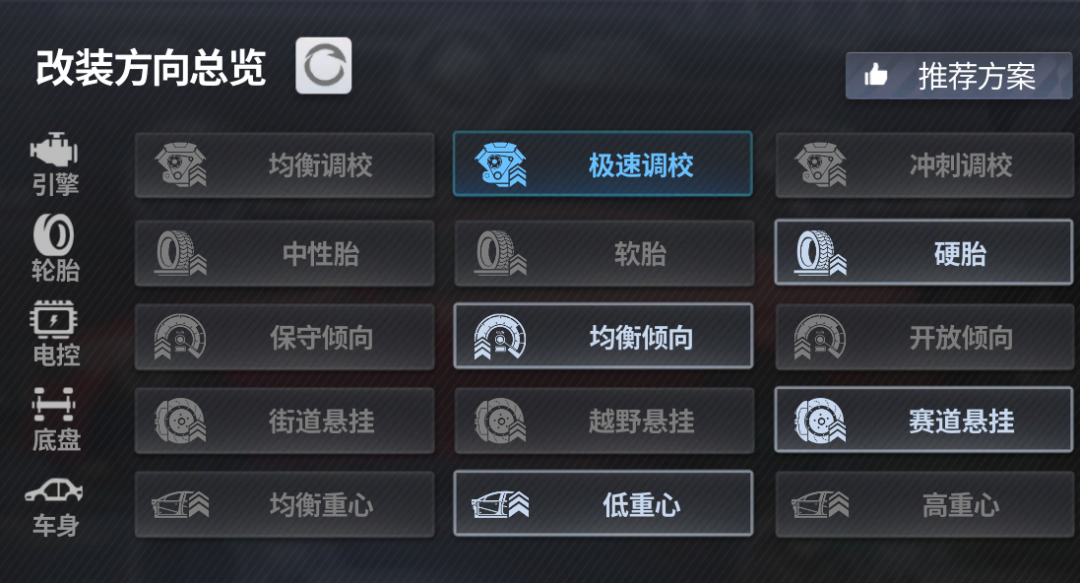Select 保守倾向 ECU option

(x=284, y=337)
